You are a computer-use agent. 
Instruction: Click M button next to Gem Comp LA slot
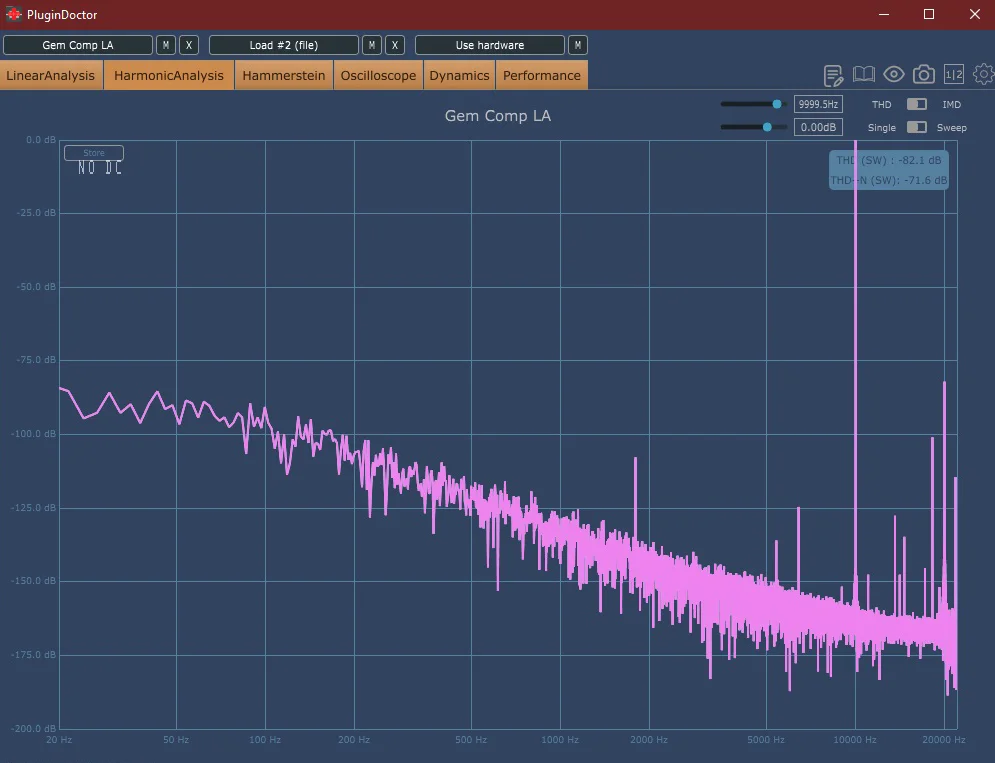coord(166,45)
